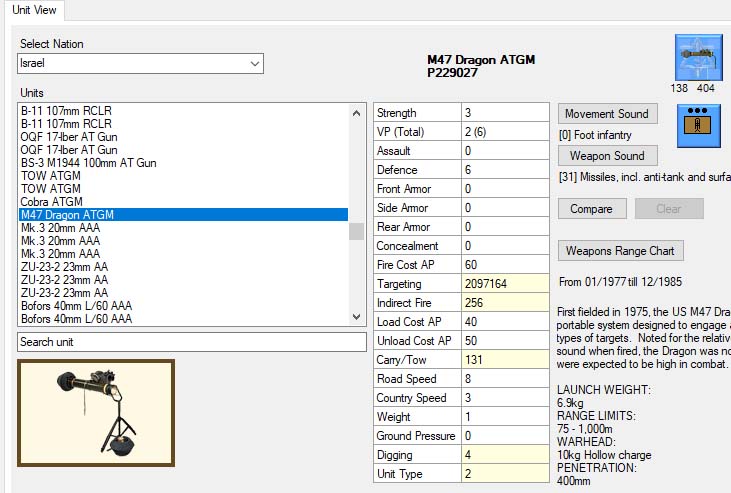
Task: Click the Concealment label cell
Action: click(418, 246)
